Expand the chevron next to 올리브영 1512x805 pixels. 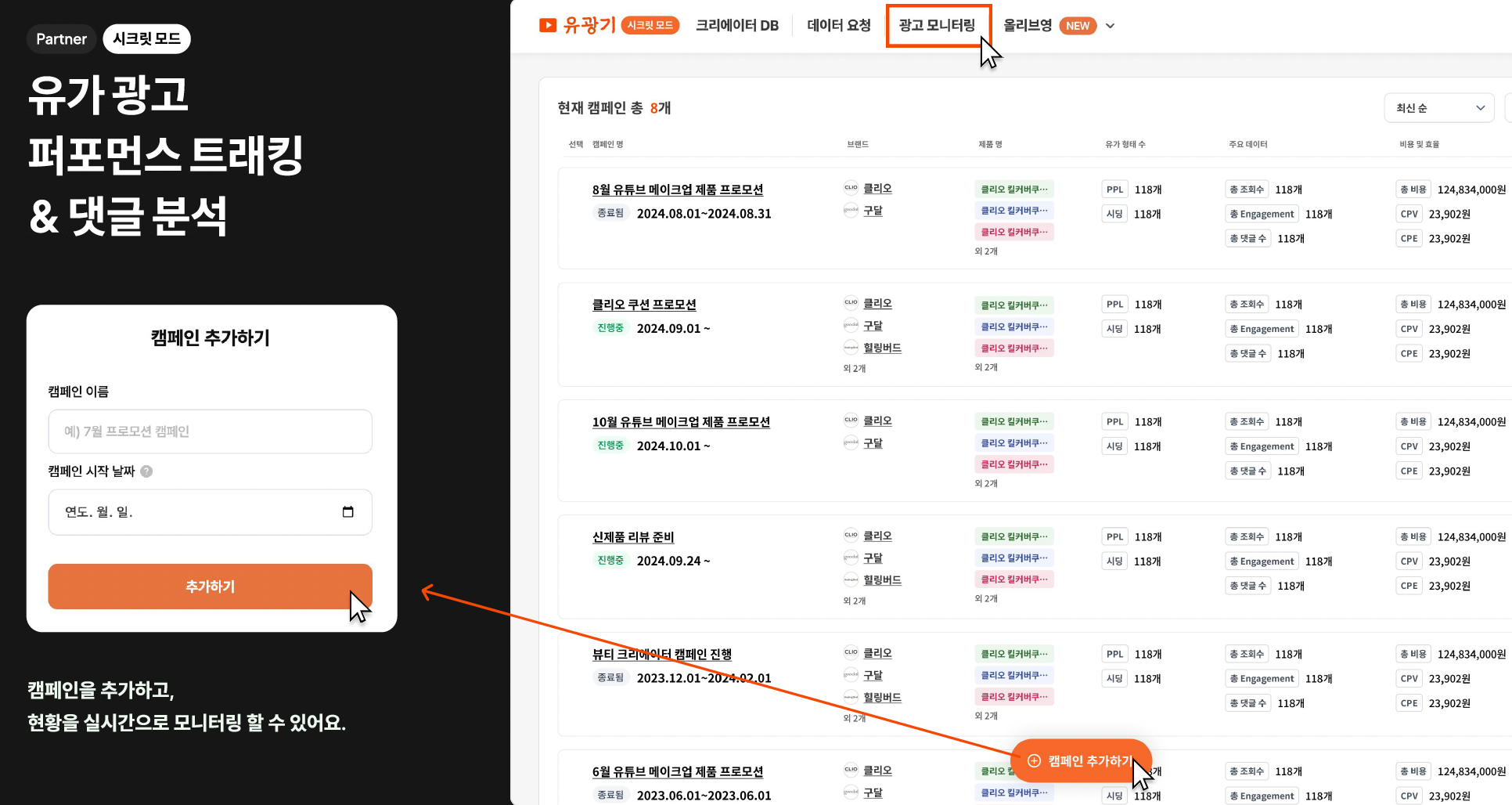point(1111,26)
